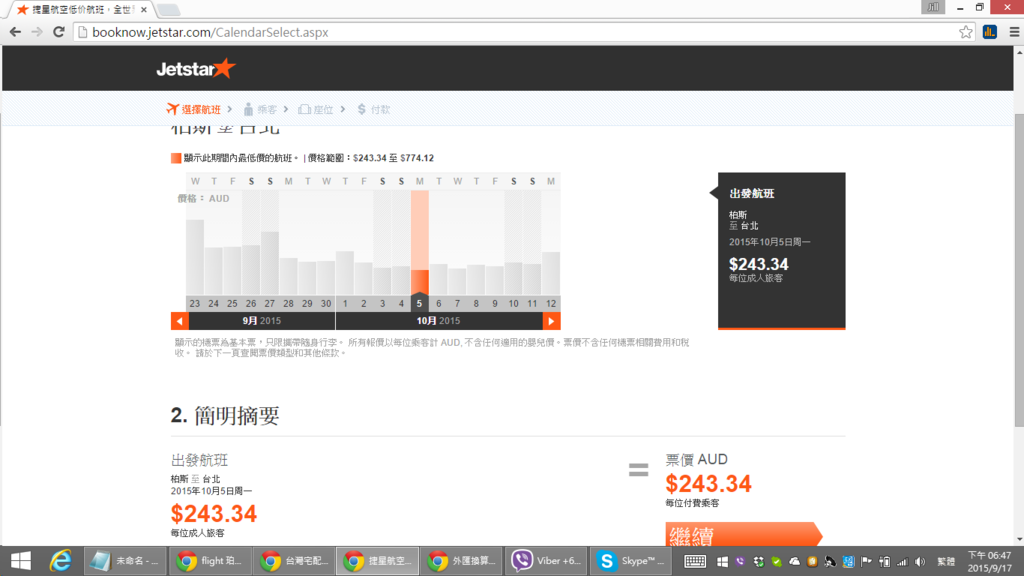Bookmark this page with the star icon
The image size is (1024, 576).
pyautogui.click(x=965, y=32)
